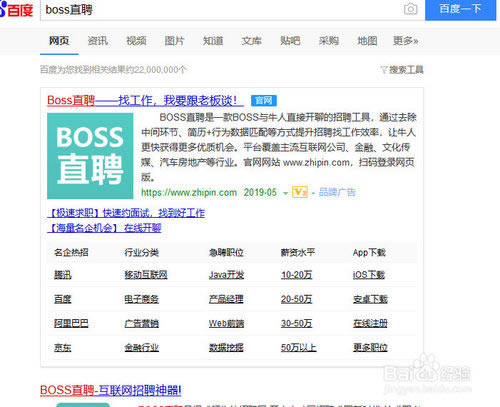500x407 pixels.
Task: Click the camera image search icon
Action: point(410,9)
